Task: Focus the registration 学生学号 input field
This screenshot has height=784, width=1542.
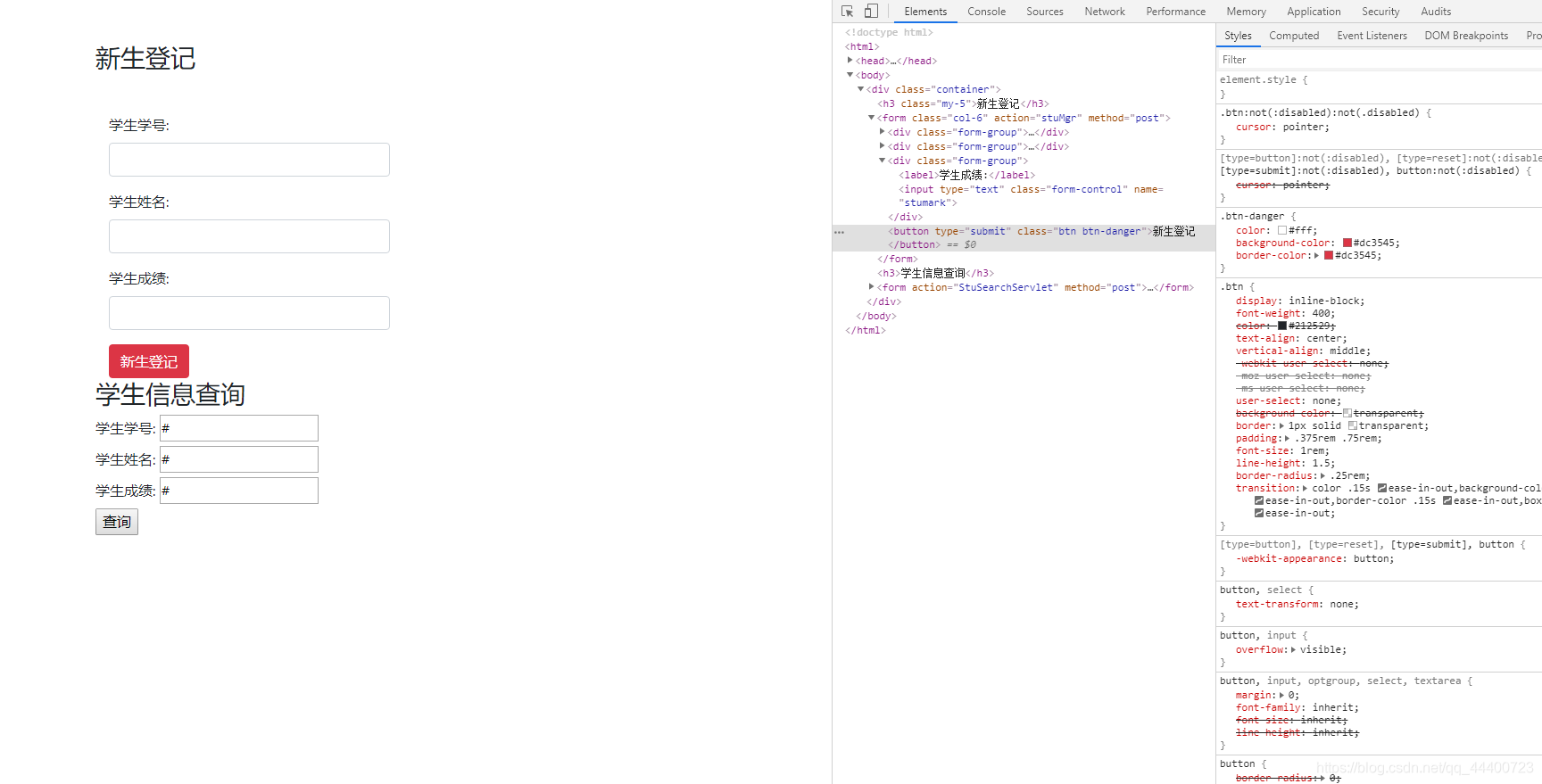Action: tap(249, 160)
